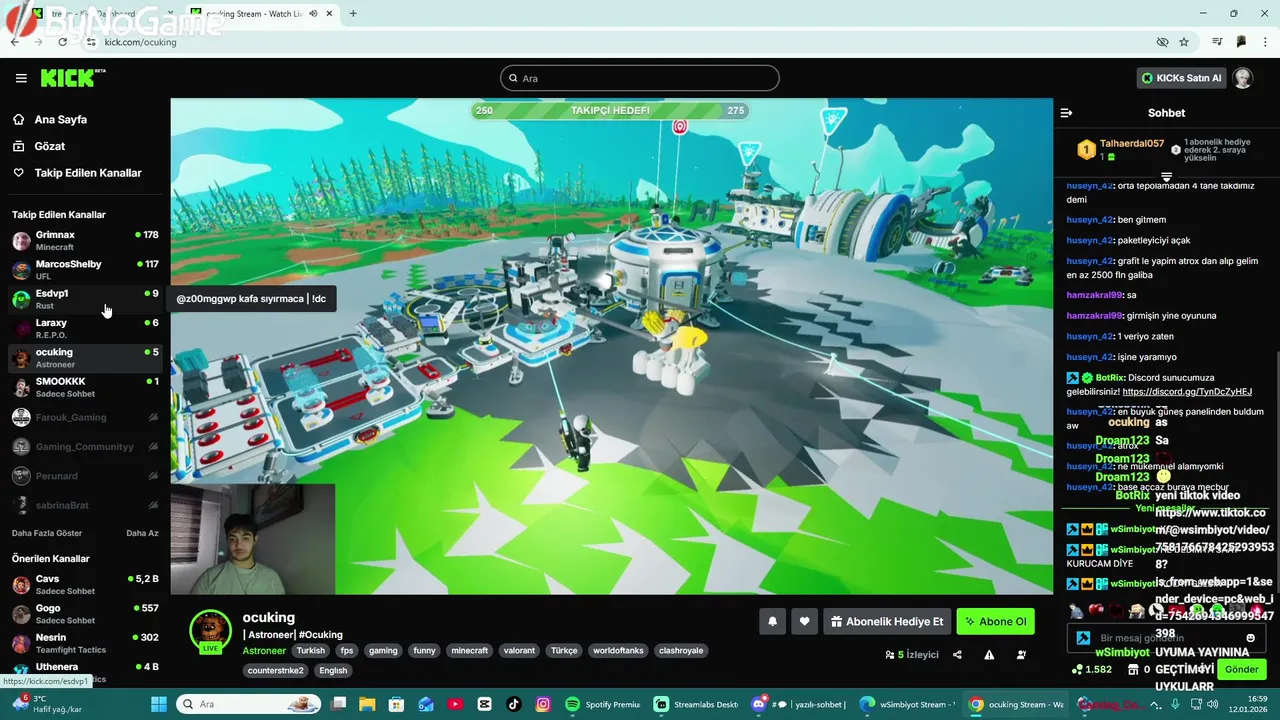1280x720 pixels.
Task: Open the user profile avatar menu
Action: click(x=1243, y=78)
